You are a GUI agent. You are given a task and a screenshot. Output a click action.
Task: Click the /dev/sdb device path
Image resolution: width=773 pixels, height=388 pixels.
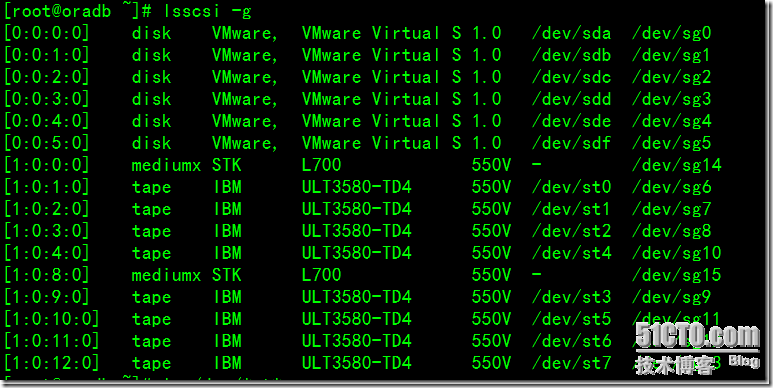pos(571,55)
